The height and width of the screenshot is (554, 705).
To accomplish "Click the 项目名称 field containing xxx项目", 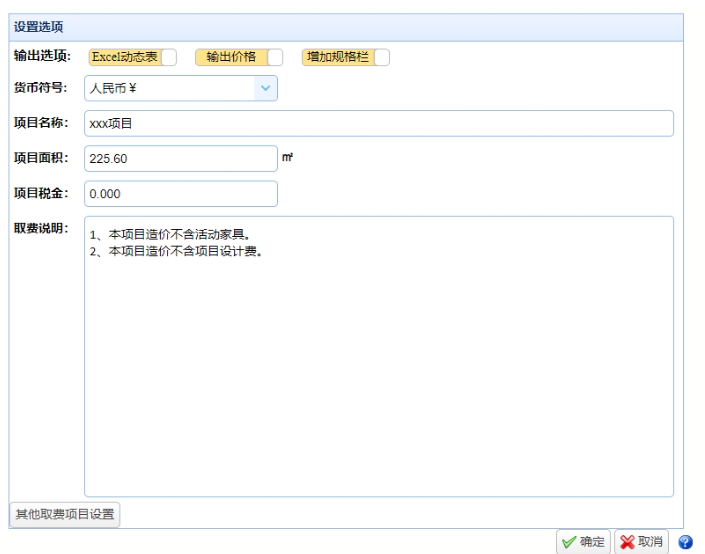I will (378, 123).
